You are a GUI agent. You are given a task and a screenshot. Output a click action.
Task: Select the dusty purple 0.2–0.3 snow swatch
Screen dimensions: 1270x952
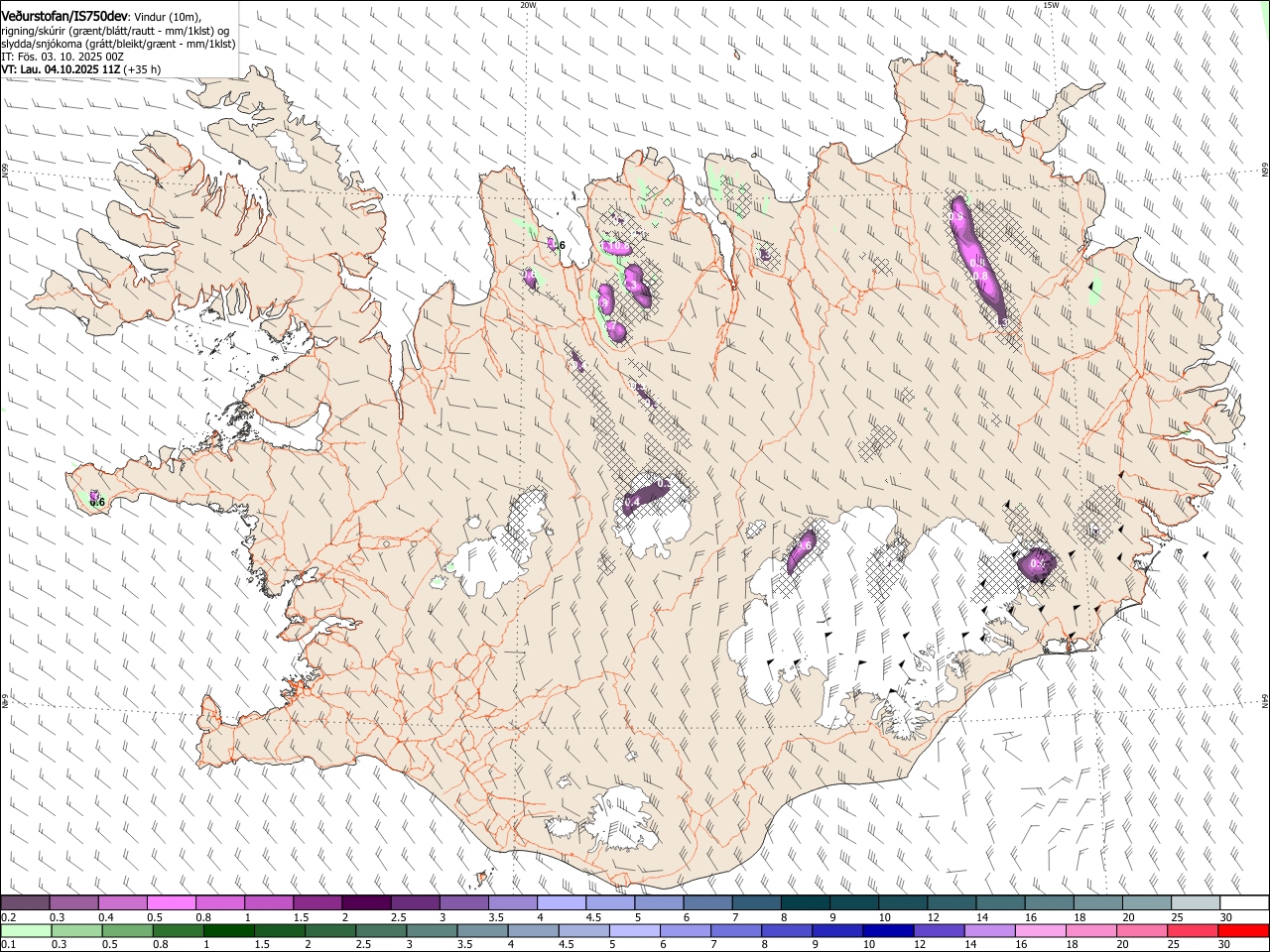(x=25, y=902)
